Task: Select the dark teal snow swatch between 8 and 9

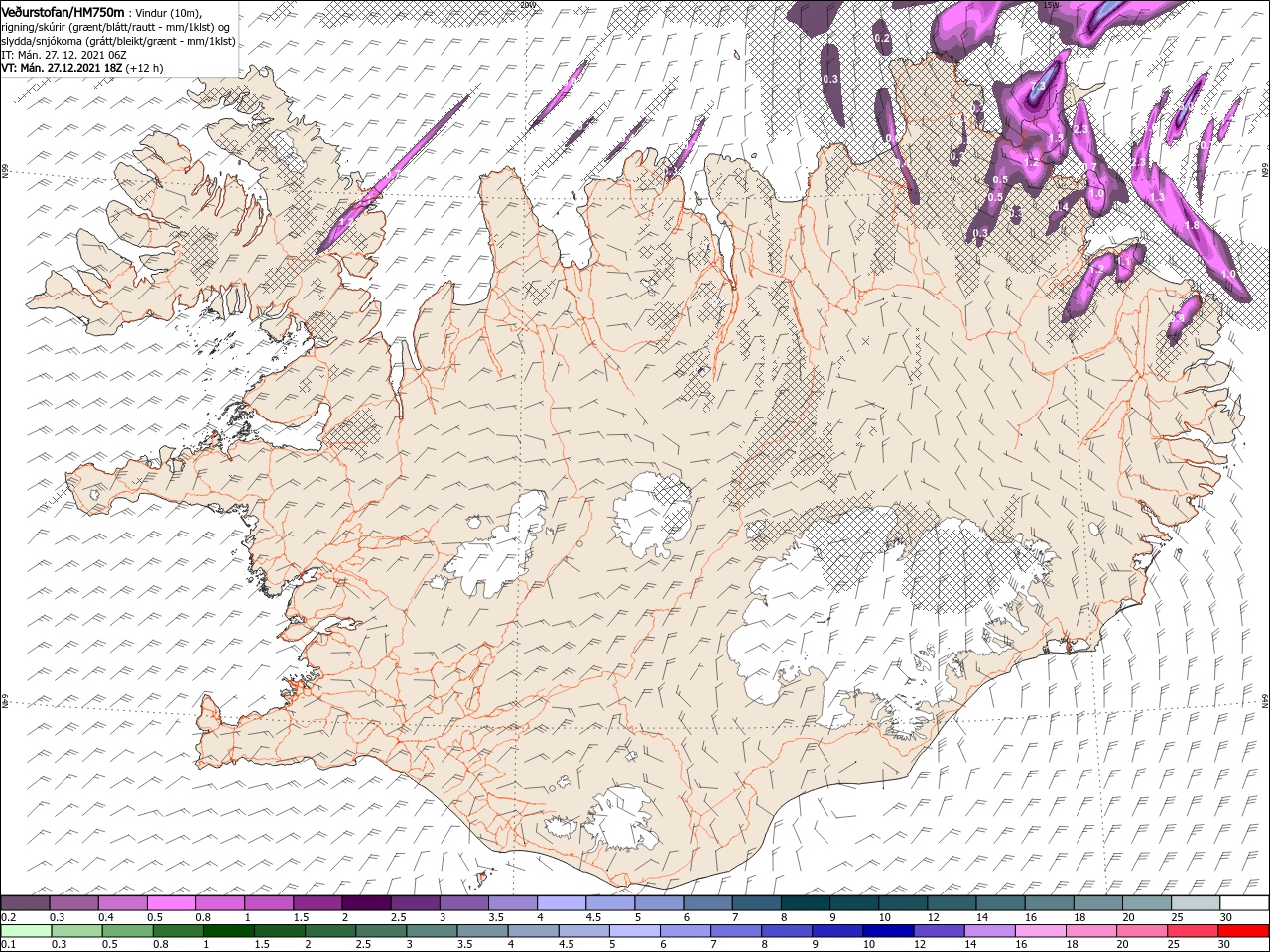Action: pyautogui.click(x=806, y=902)
